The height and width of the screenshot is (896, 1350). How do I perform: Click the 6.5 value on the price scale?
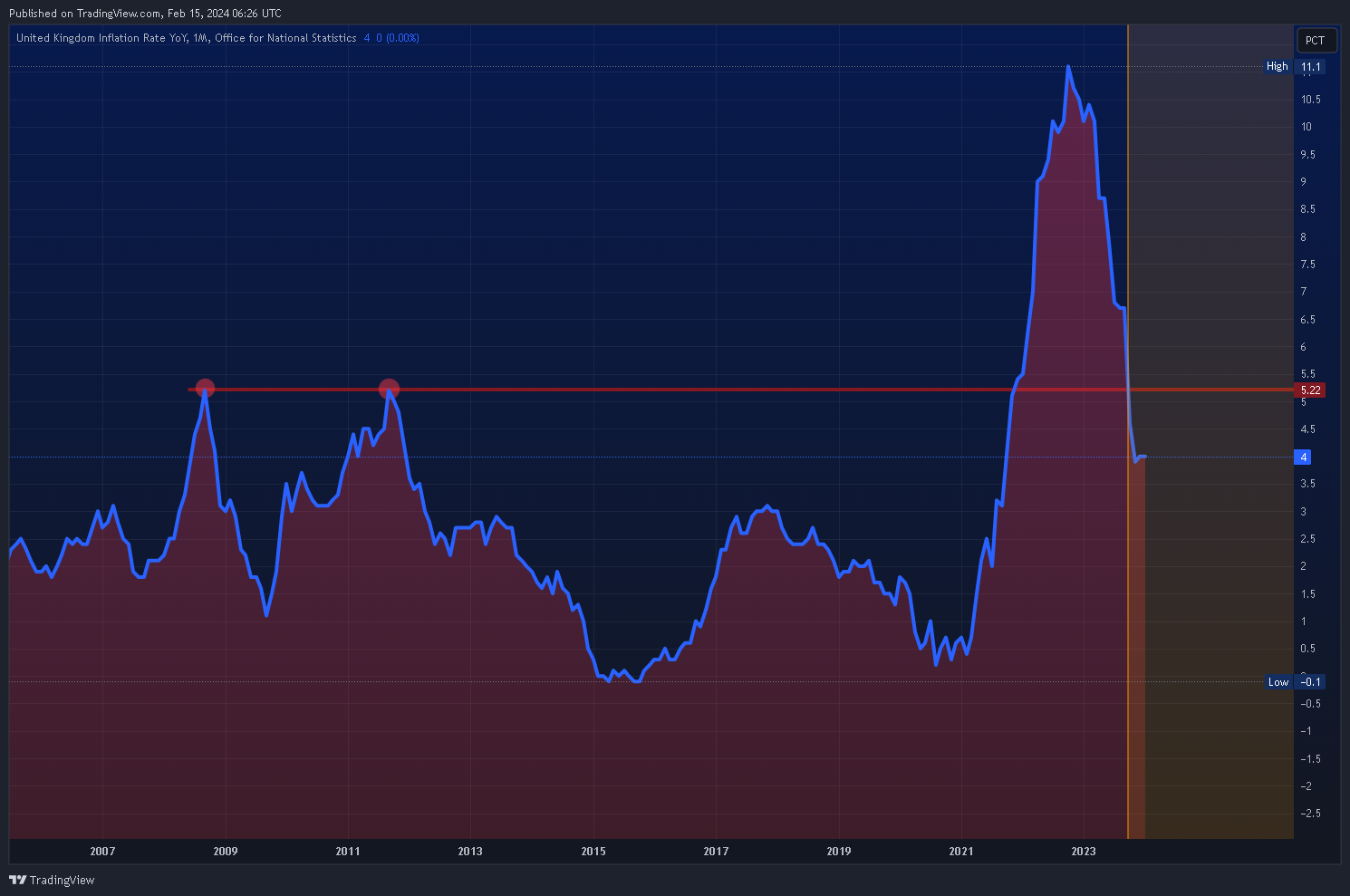coord(1308,320)
